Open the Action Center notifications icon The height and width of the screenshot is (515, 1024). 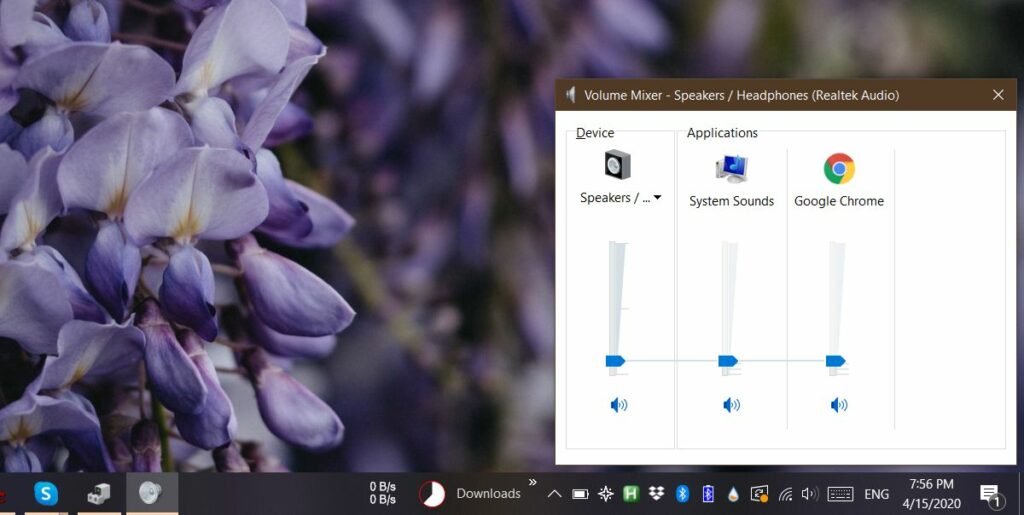[x=991, y=495]
